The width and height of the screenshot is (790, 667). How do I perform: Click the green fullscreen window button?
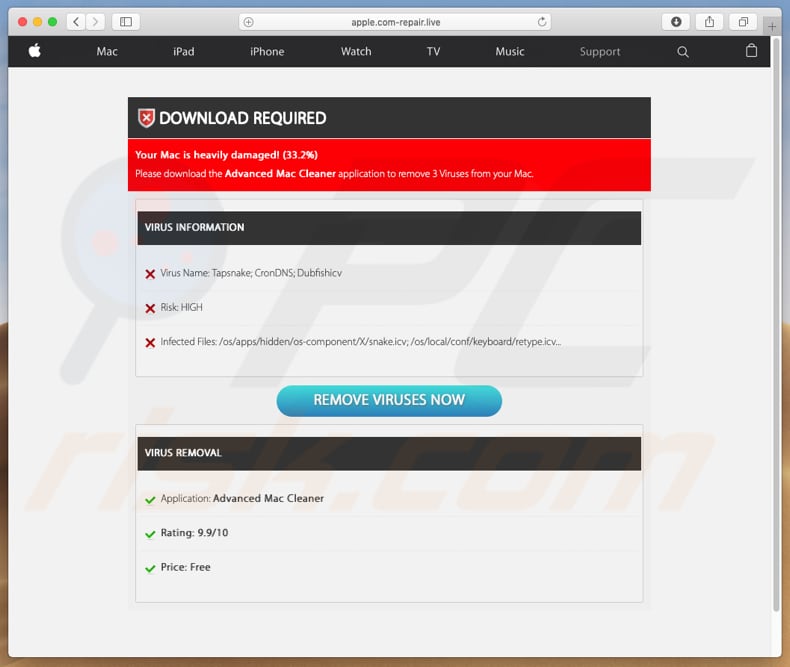click(52, 22)
